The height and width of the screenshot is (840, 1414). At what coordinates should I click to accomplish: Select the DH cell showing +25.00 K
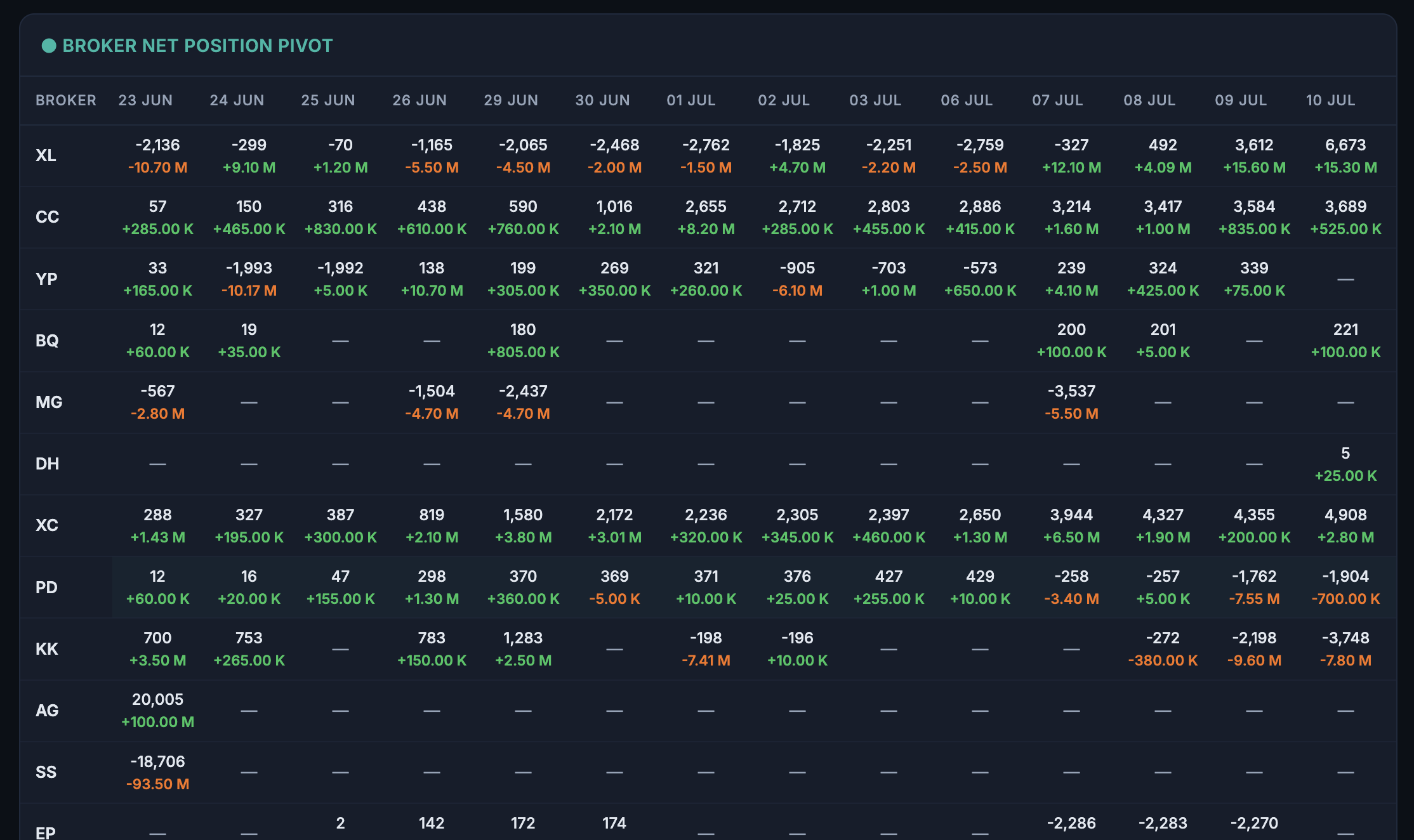coord(1345,476)
